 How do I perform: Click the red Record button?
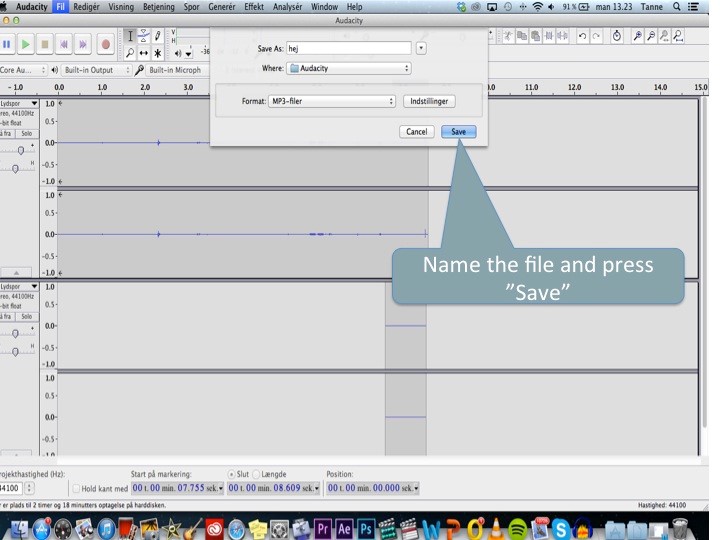(106, 45)
